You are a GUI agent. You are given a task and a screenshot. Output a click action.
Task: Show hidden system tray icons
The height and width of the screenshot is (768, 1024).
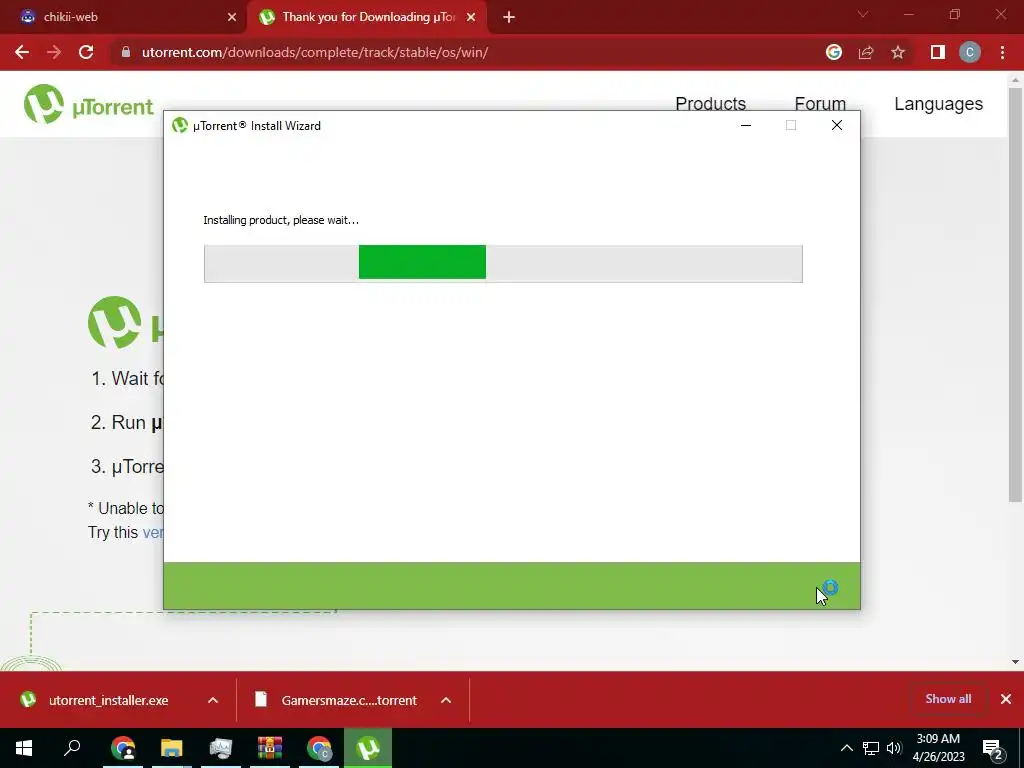pyautogui.click(x=846, y=748)
